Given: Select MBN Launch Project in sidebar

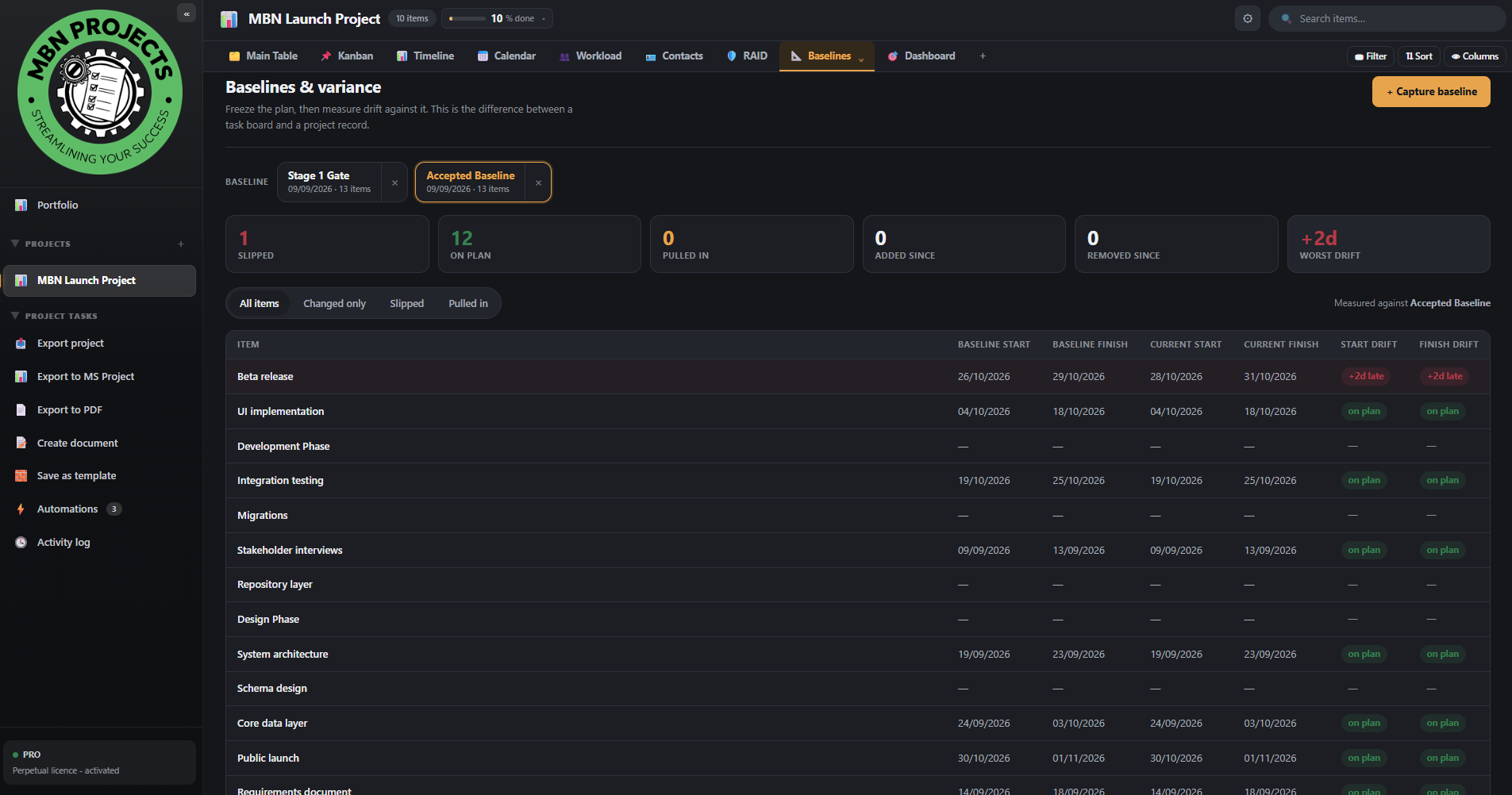Looking at the screenshot, I should (100, 281).
